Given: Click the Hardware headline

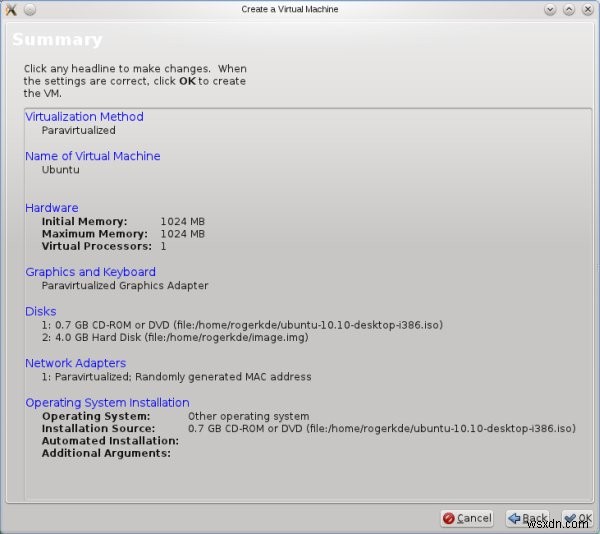Looking at the screenshot, I should 52,208.
